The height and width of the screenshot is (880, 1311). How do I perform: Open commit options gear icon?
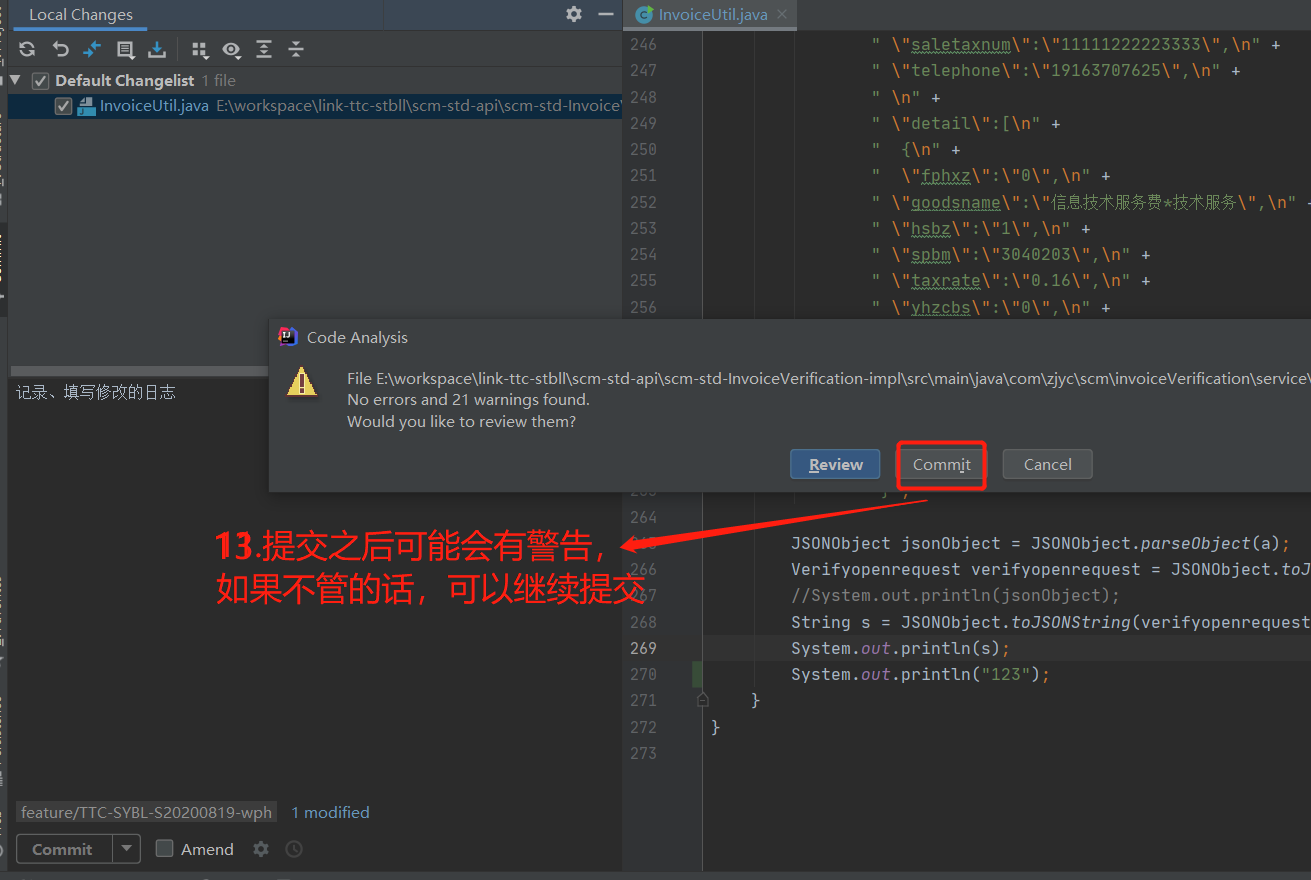pyautogui.click(x=261, y=849)
